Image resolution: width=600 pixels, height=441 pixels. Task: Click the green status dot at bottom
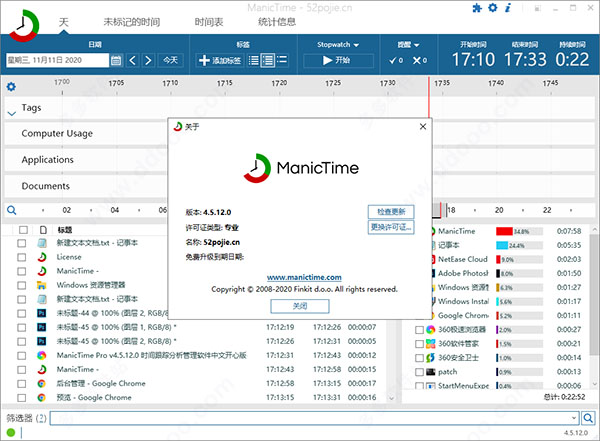[x=11, y=433]
